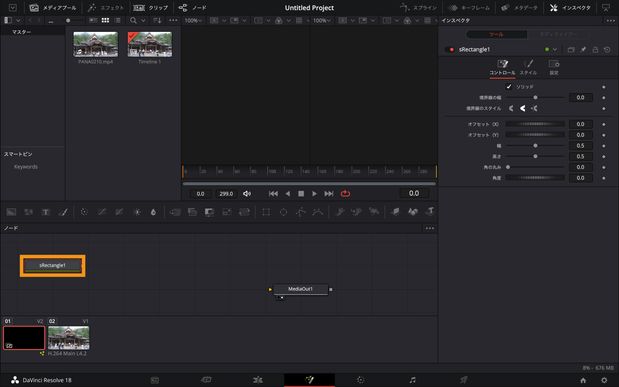Toggle the インスペクタ (Inspector) panel button
The image size is (619, 387).
pyautogui.click(x=570, y=8)
